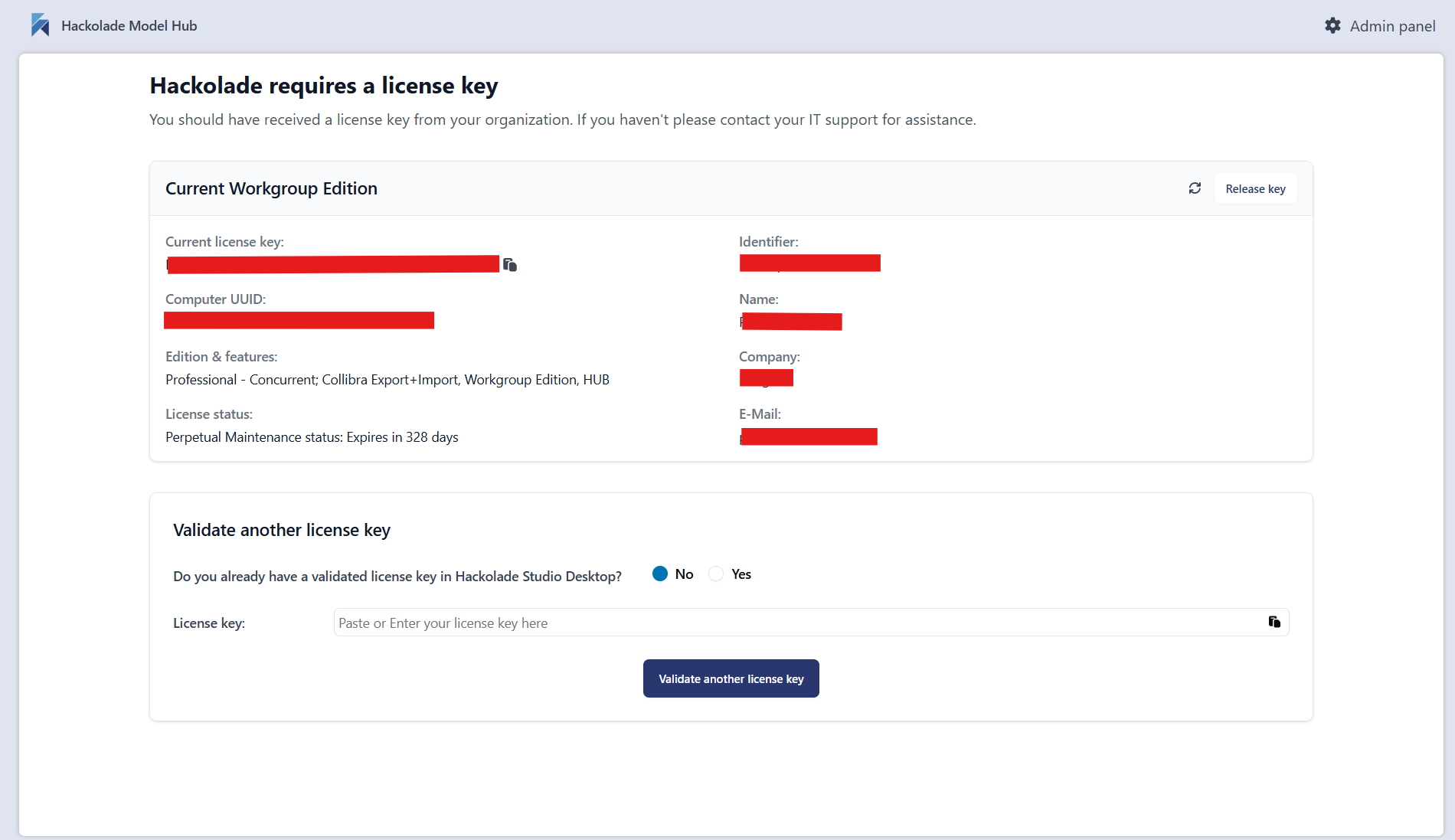The image size is (1455, 840).
Task: Click the Identifier label
Action: tap(768, 242)
